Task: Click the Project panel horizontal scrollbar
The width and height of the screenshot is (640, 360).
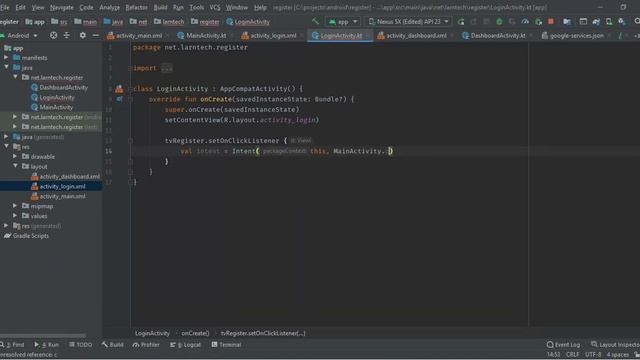Action: (x=43, y=336)
